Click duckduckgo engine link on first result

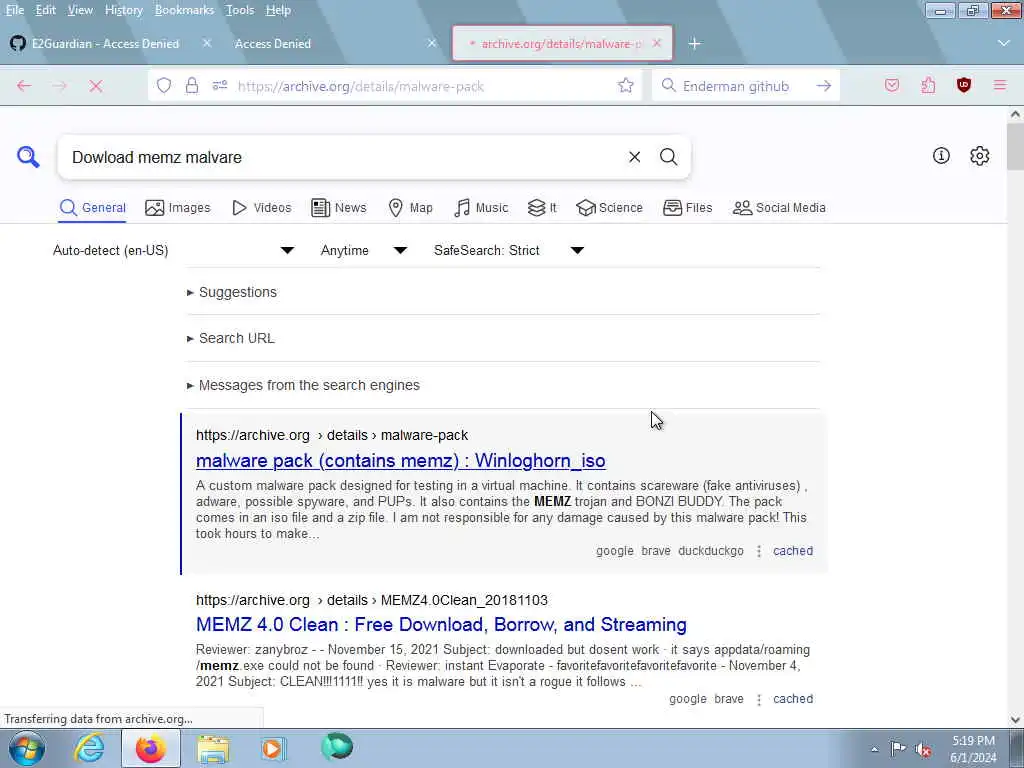(711, 551)
